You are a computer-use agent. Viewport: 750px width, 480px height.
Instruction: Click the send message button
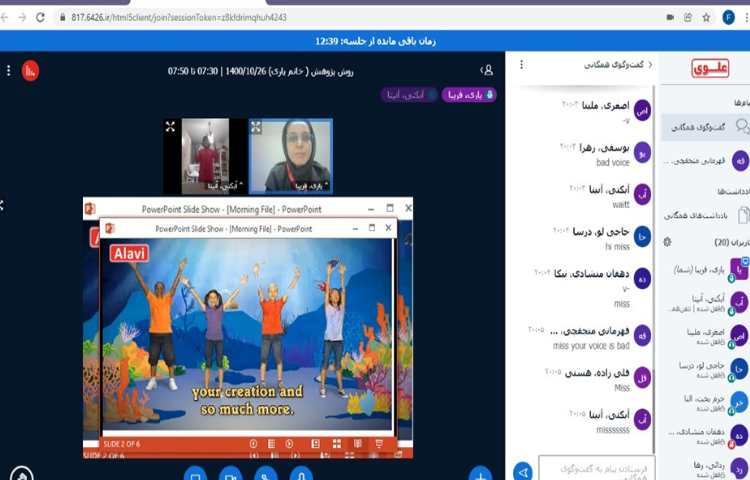(x=523, y=471)
